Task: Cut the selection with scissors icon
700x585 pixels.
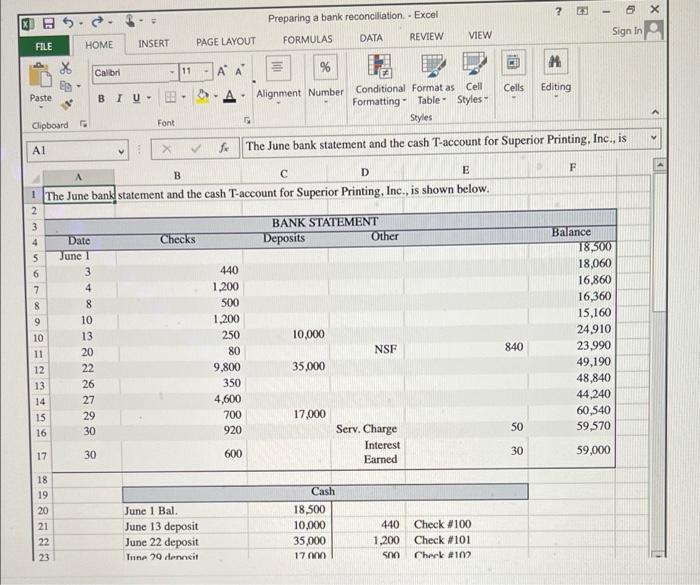Action: (66, 68)
